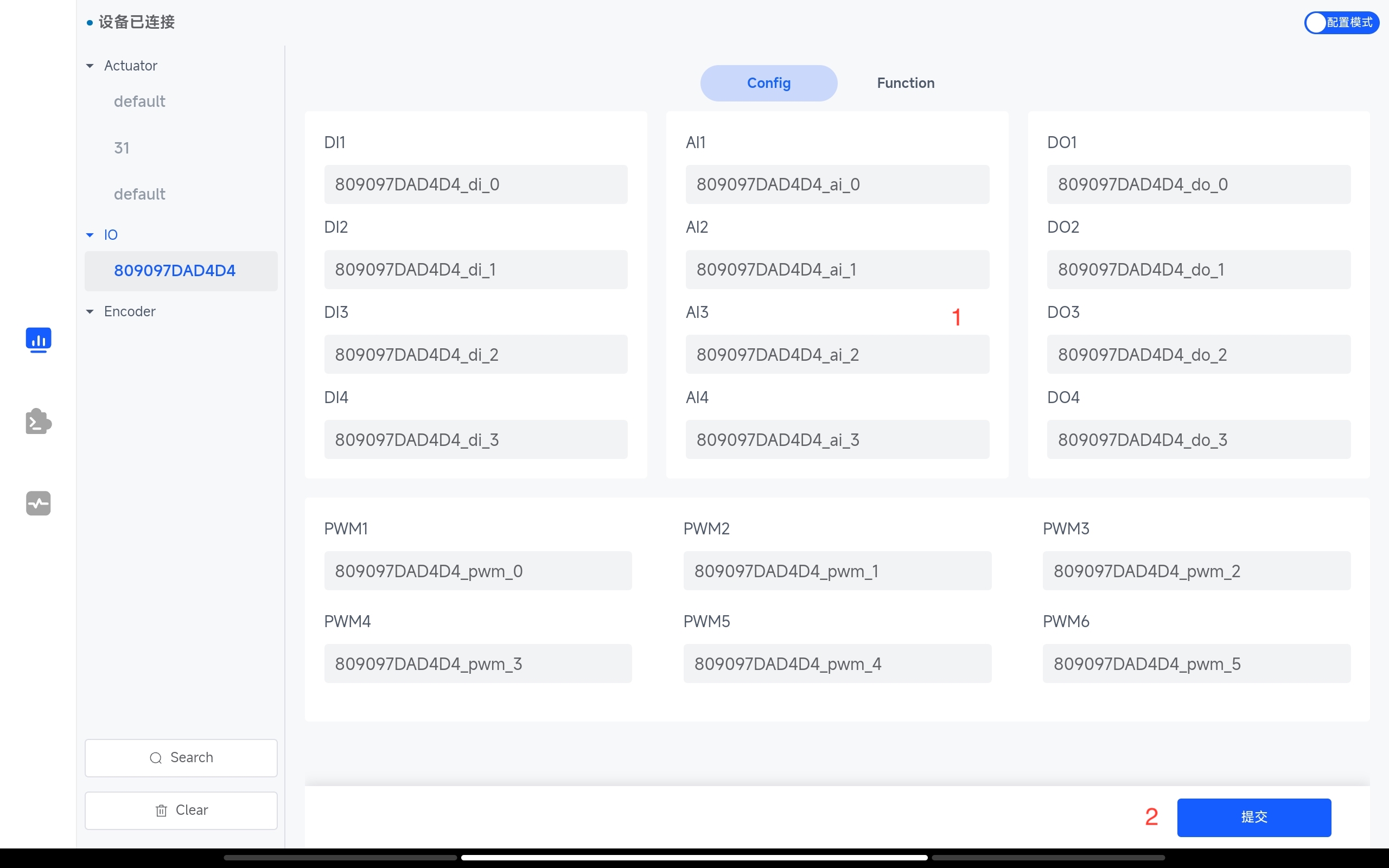Collapse the Actuator tree group

[90, 66]
